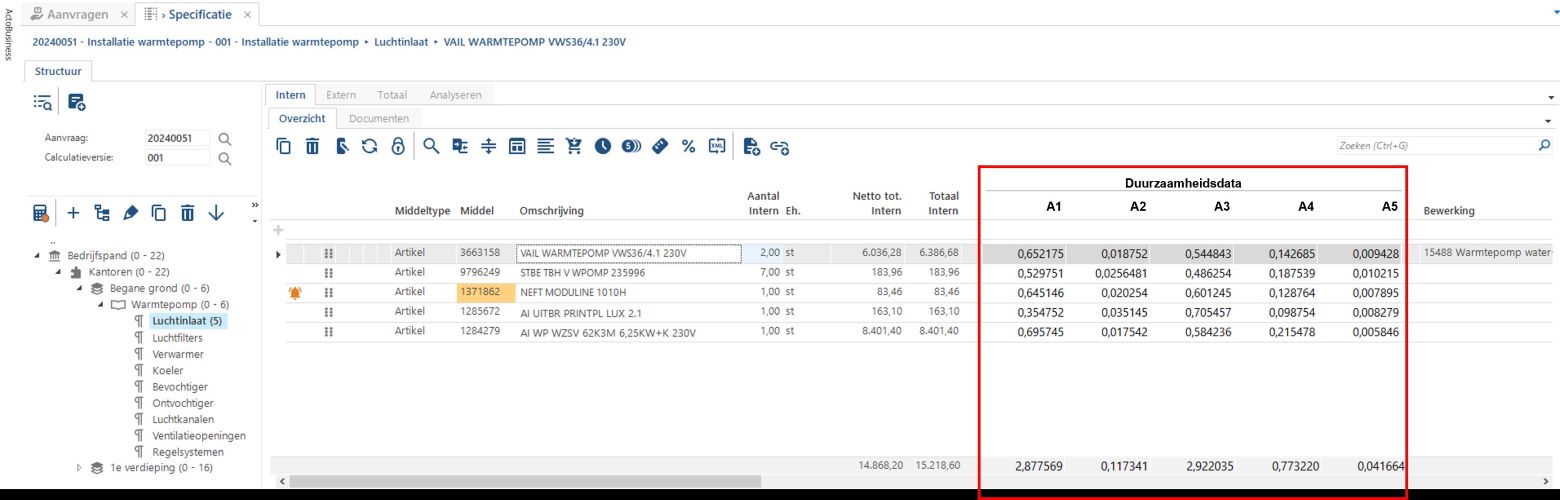
Task: Click the shopping cart icon in toolbar
Action: click(x=574, y=146)
